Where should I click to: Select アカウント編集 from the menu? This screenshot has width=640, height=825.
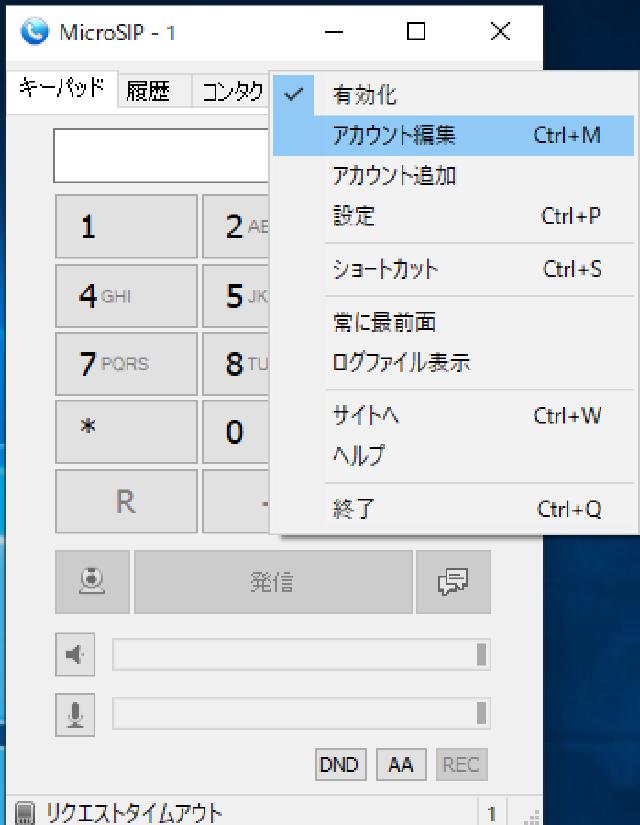point(453,136)
